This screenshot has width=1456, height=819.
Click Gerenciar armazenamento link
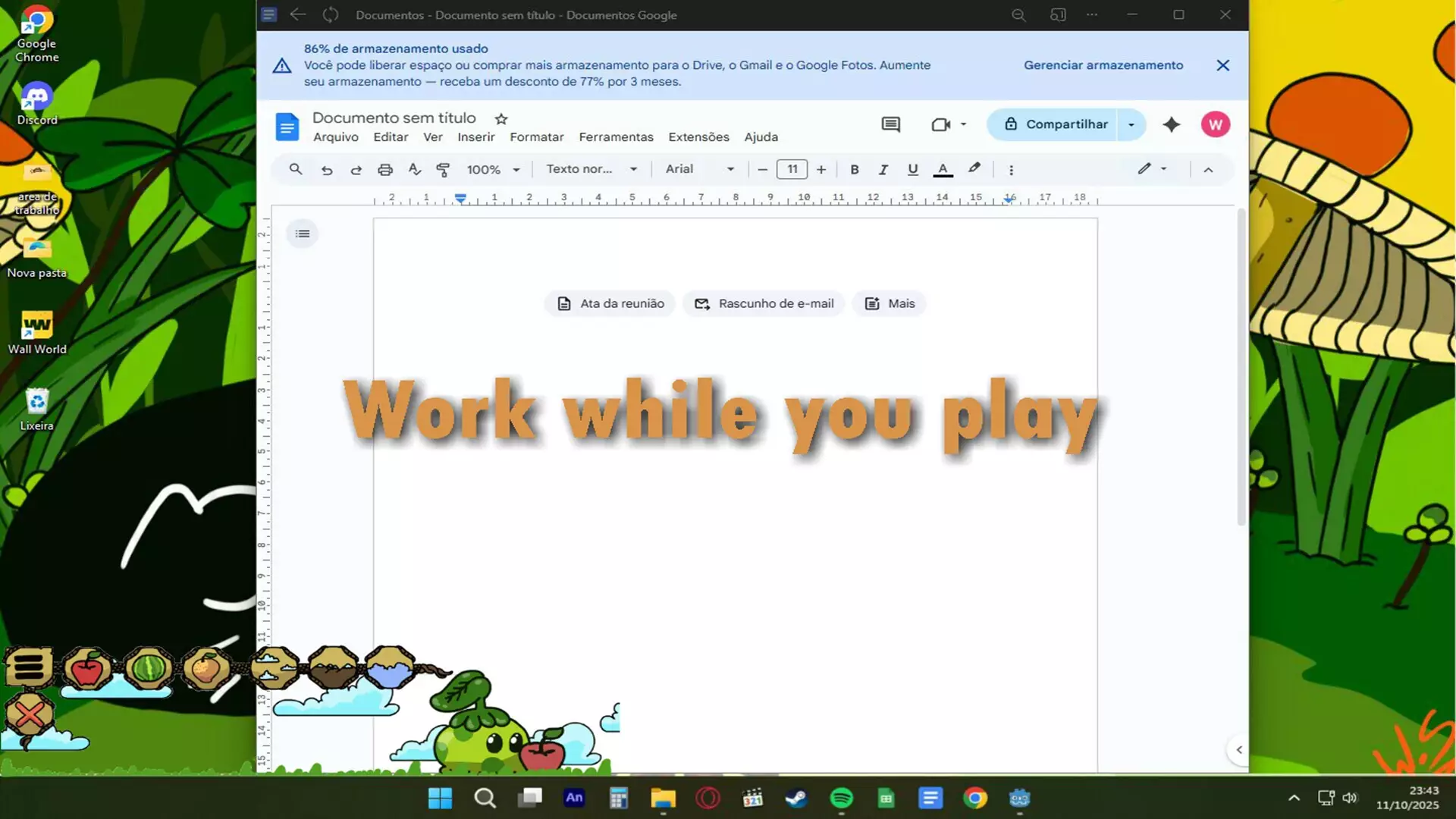pyautogui.click(x=1103, y=65)
